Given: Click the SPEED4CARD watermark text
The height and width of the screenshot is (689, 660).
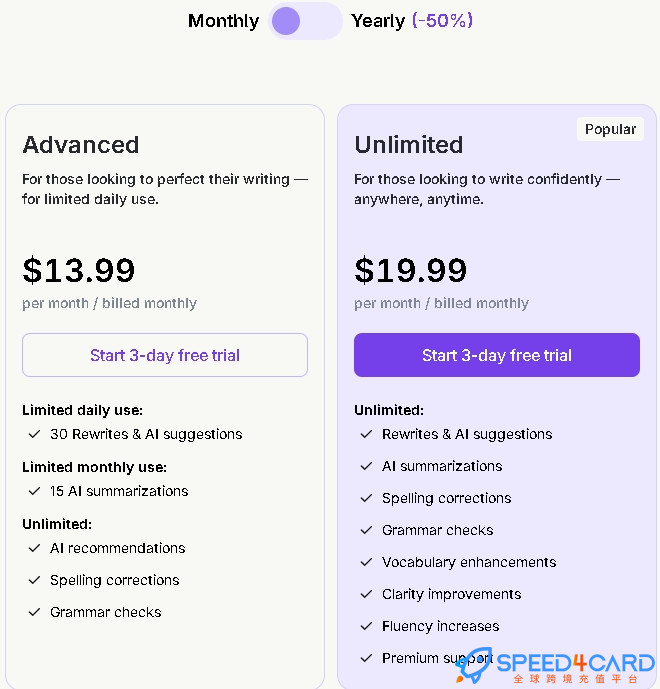Looking at the screenshot, I should (576, 663).
